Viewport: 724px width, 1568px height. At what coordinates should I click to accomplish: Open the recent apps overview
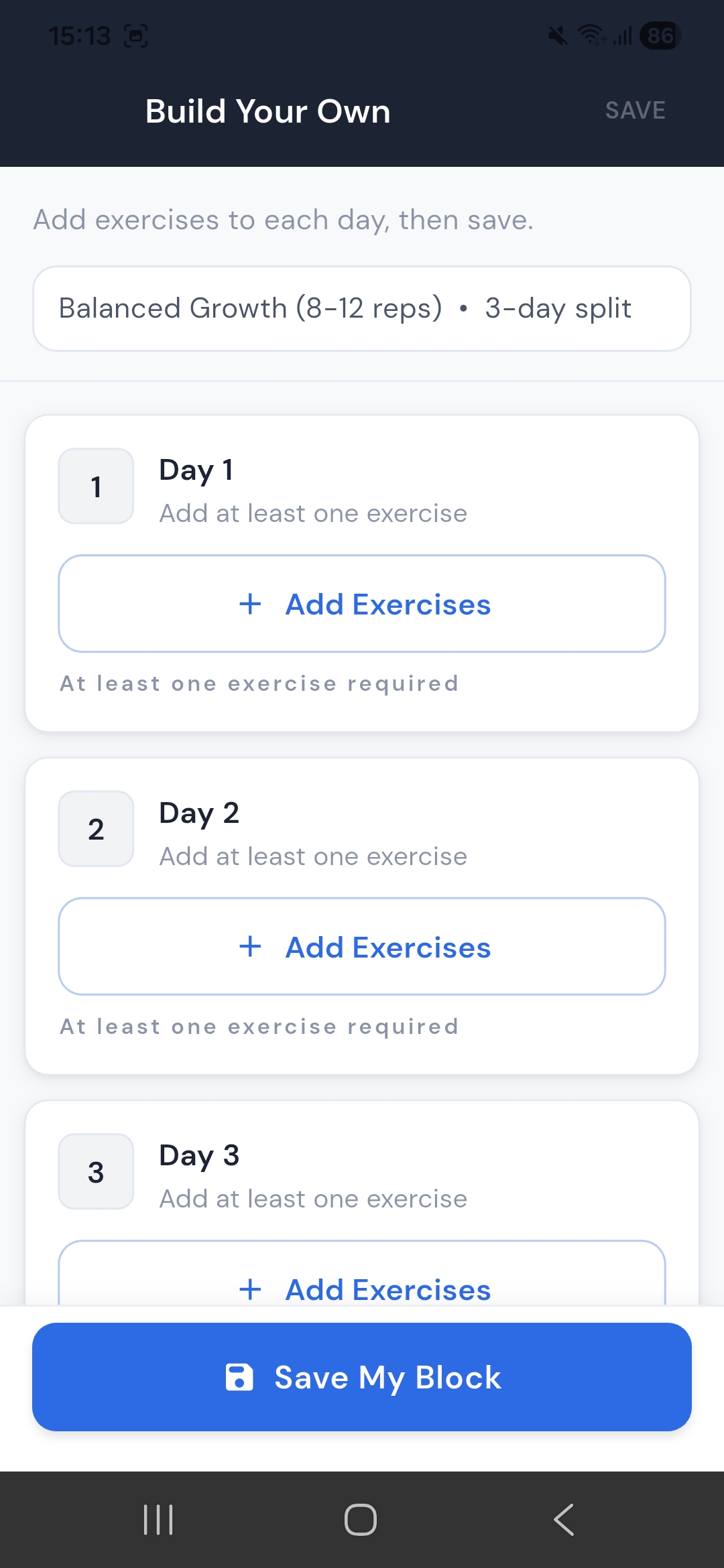158,1520
